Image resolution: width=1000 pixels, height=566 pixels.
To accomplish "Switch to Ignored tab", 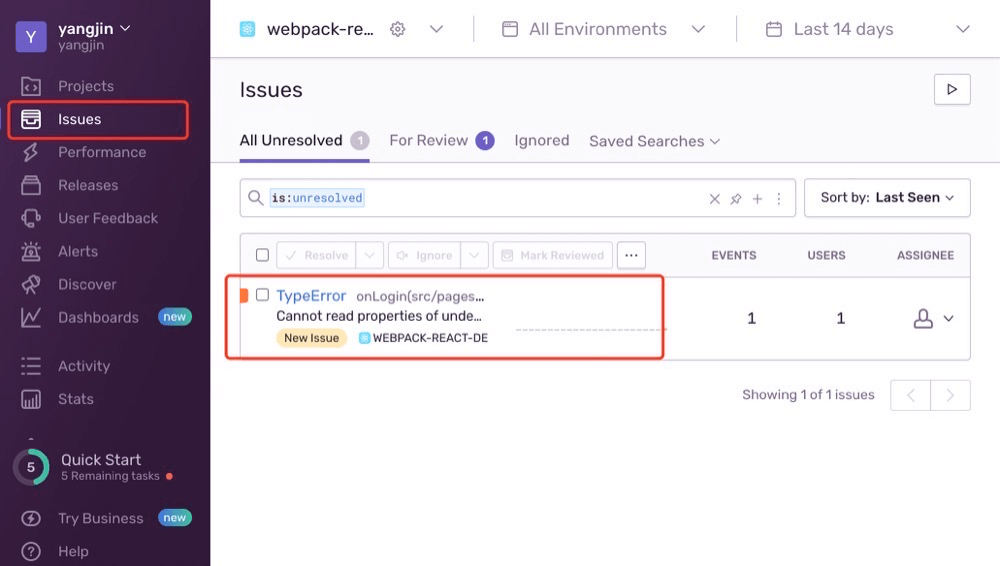I will 541,140.
